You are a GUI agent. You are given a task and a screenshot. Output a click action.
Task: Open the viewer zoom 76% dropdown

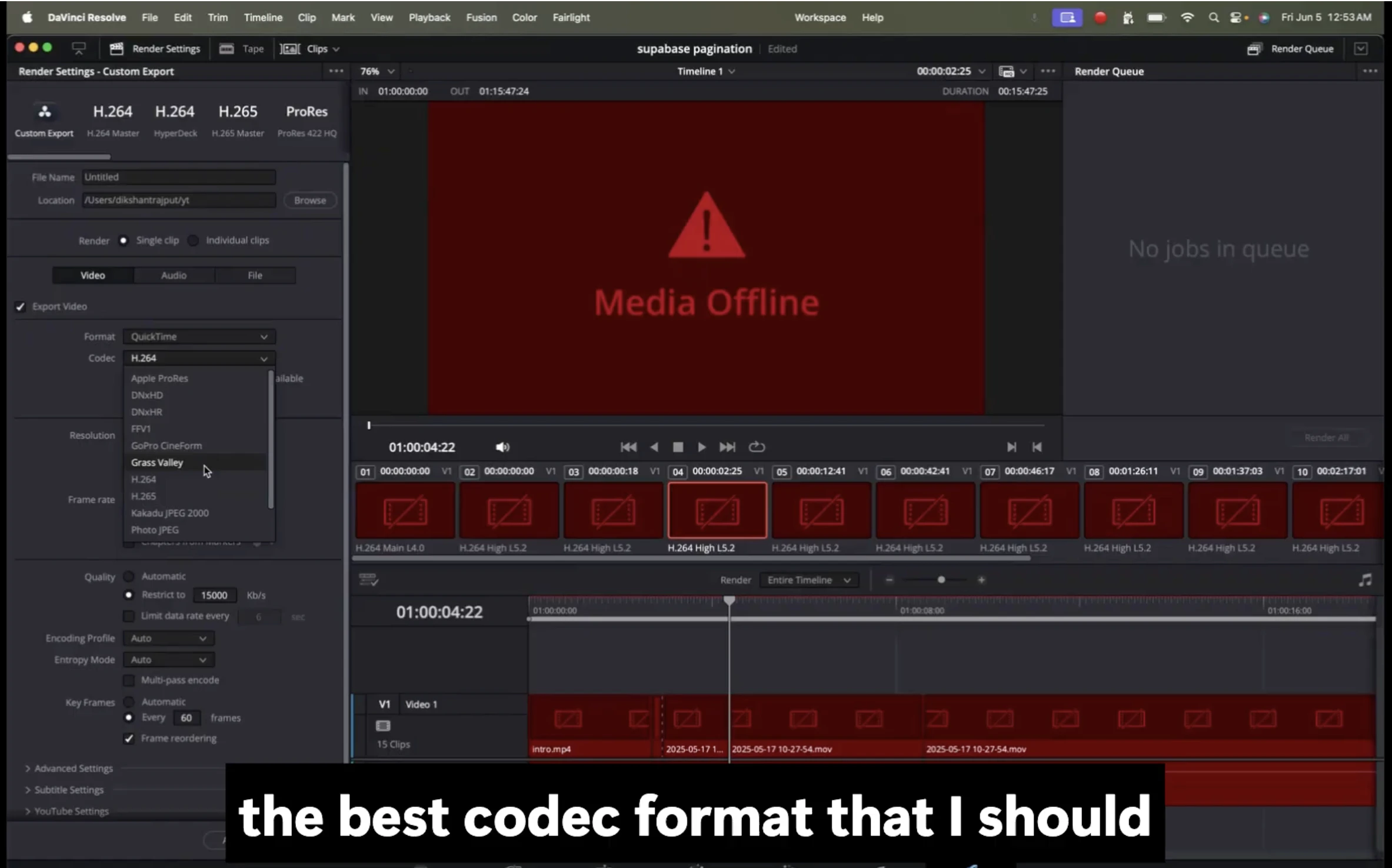[377, 71]
